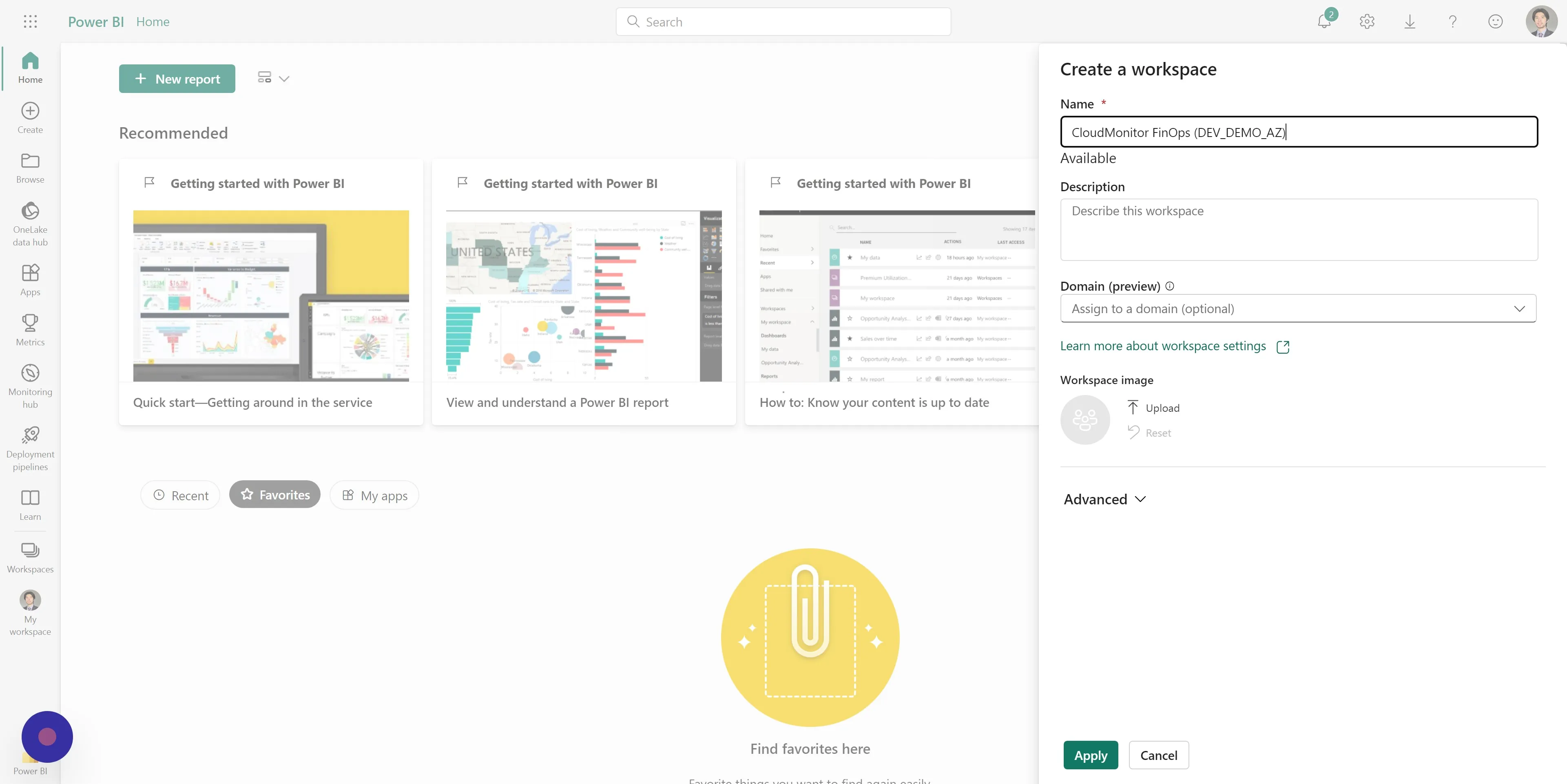Switch to the My apps tab

click(374, 495)
